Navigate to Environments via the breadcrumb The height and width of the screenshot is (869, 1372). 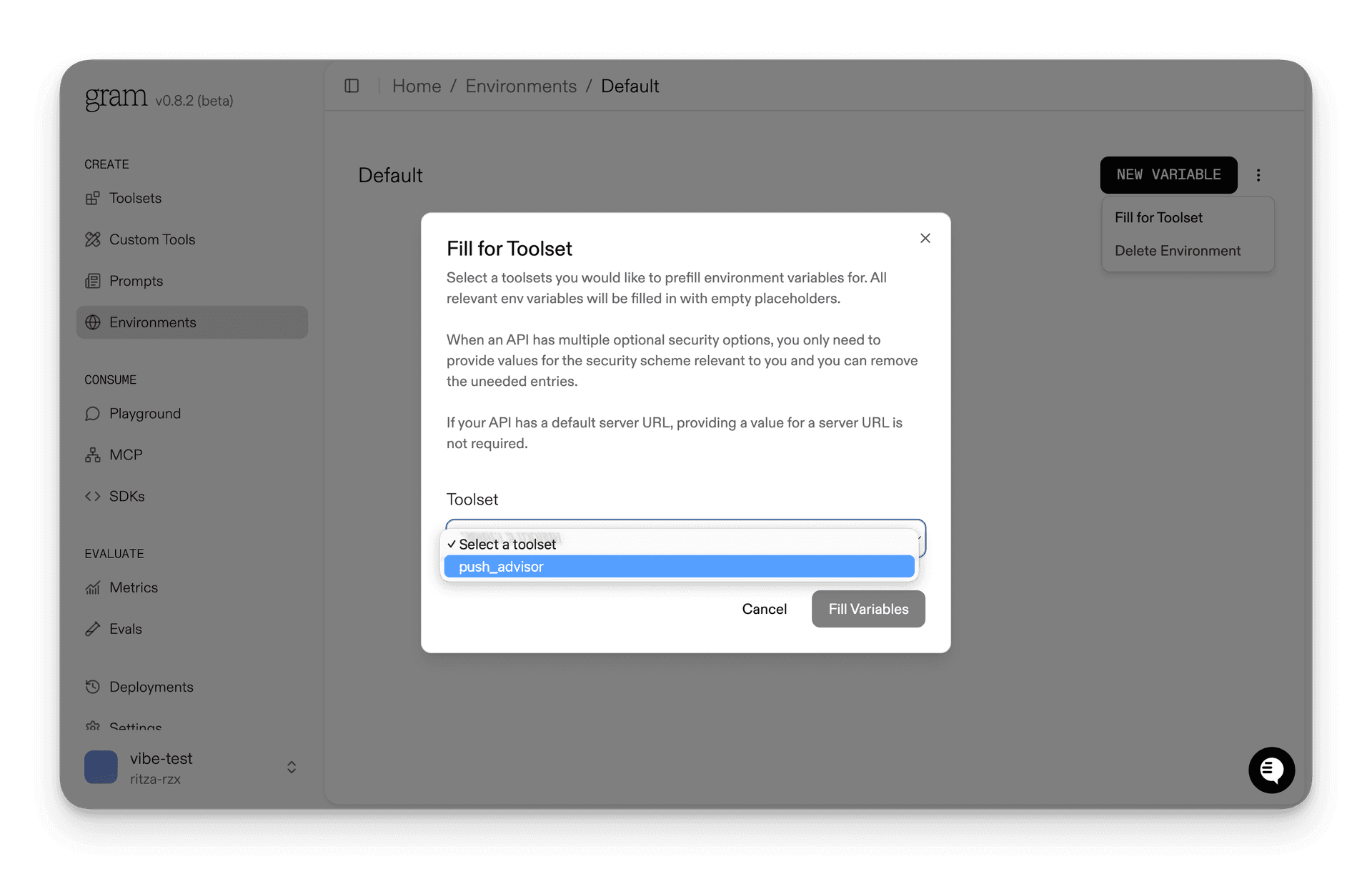[520, 86]
